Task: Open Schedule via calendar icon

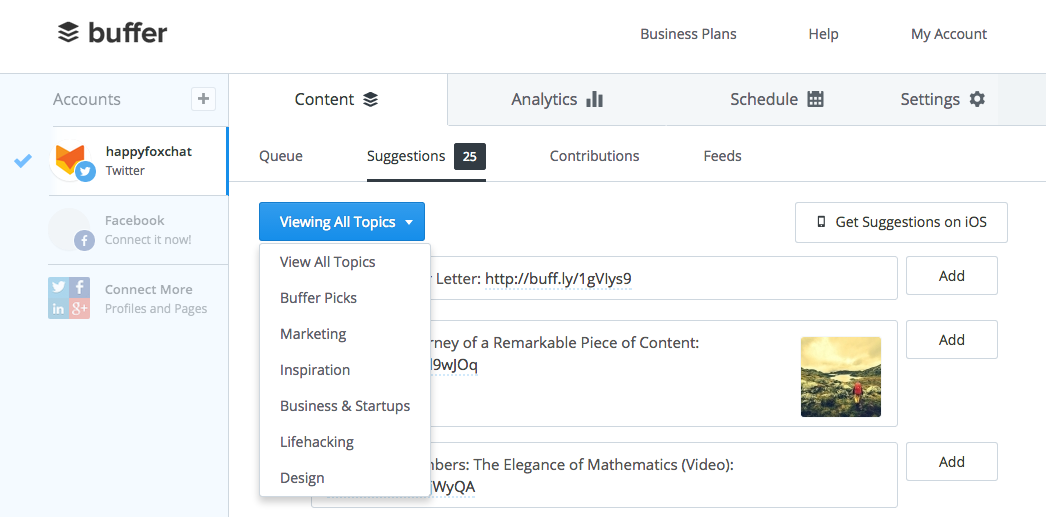Action: 815,99
